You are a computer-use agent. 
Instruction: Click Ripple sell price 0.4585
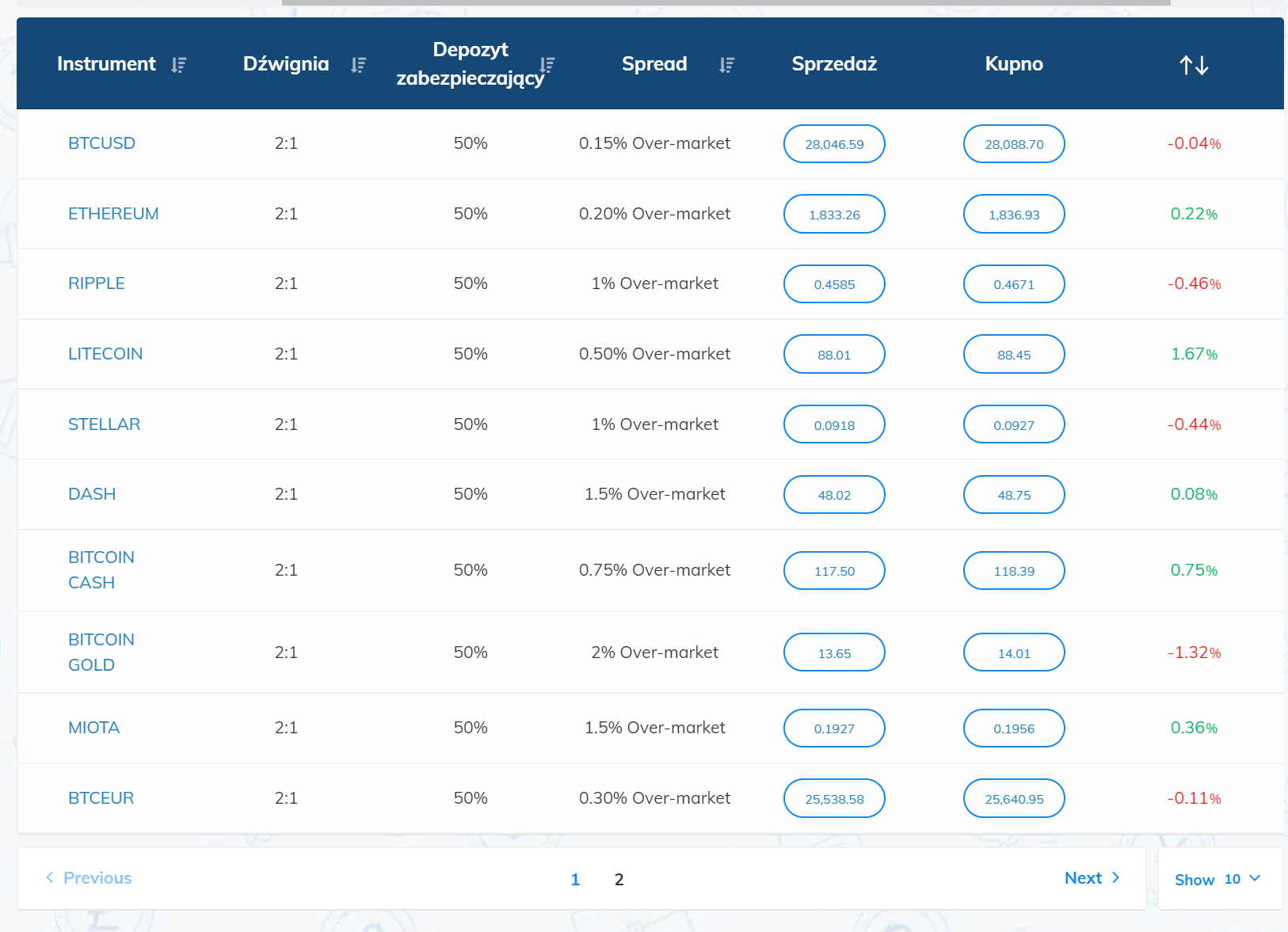pyautogui.click(x=834, y=284)
